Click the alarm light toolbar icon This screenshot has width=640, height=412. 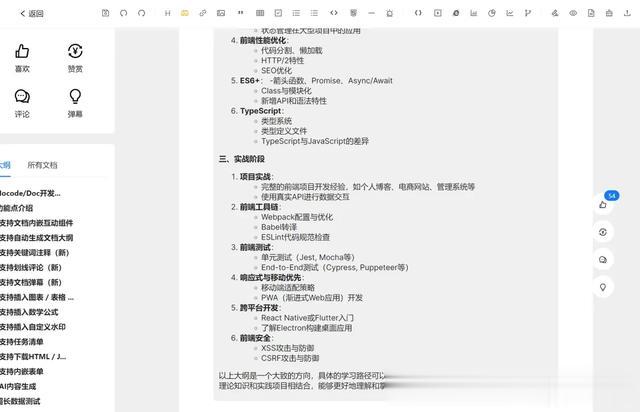click(x=389, y=13)
